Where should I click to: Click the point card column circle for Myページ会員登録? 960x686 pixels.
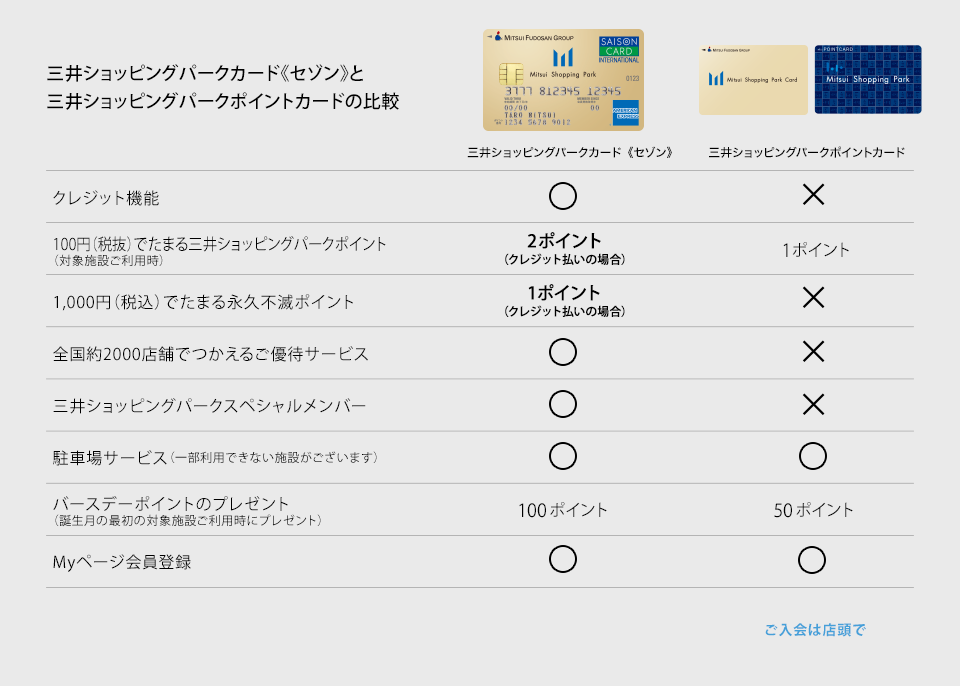click(x=812, y=561)
